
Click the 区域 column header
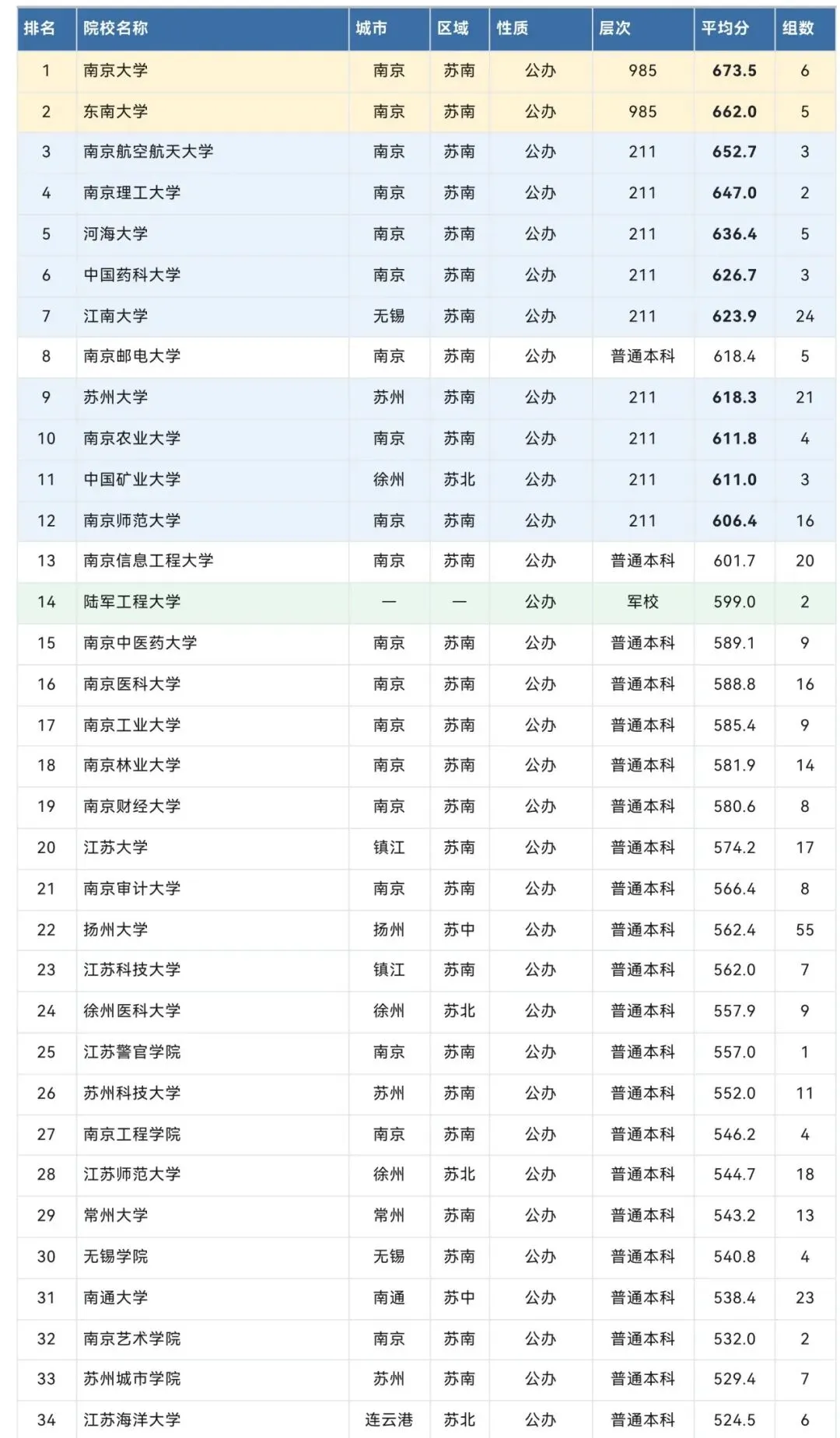coord(460,29)
